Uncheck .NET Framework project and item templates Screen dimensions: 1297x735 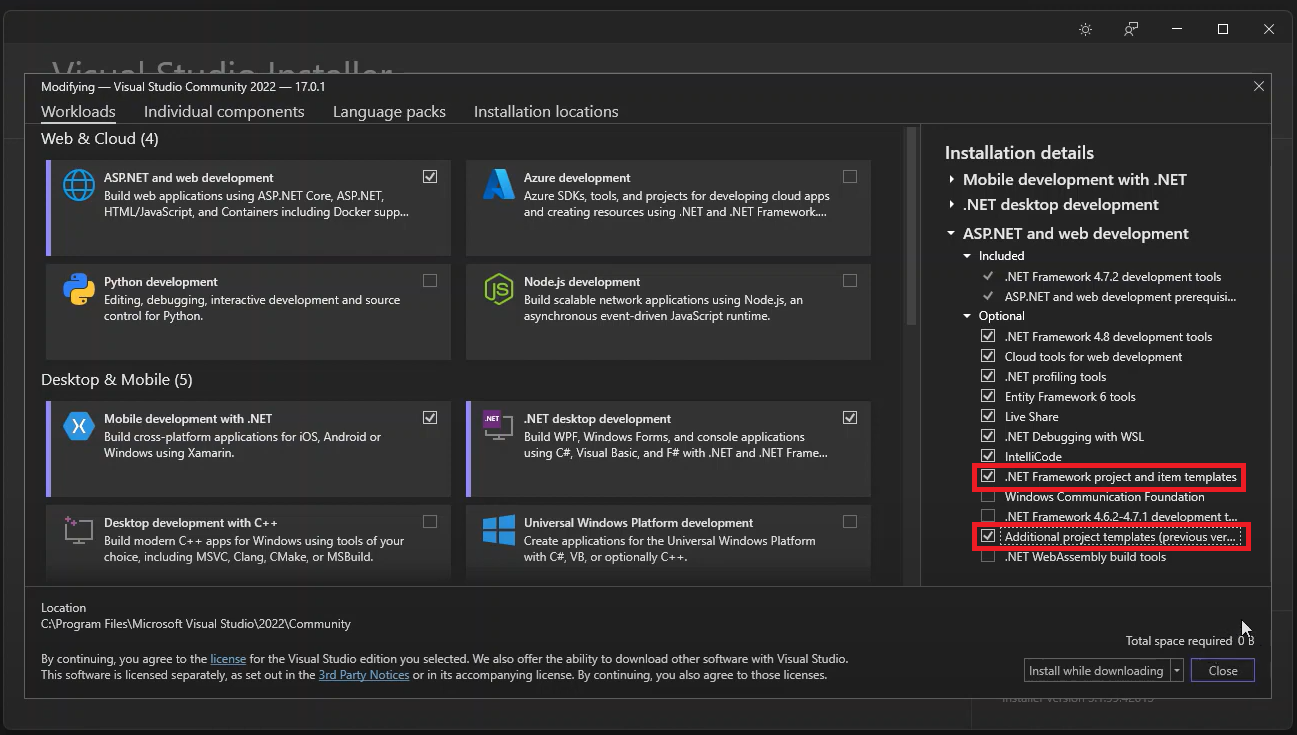tap(988, 477)
